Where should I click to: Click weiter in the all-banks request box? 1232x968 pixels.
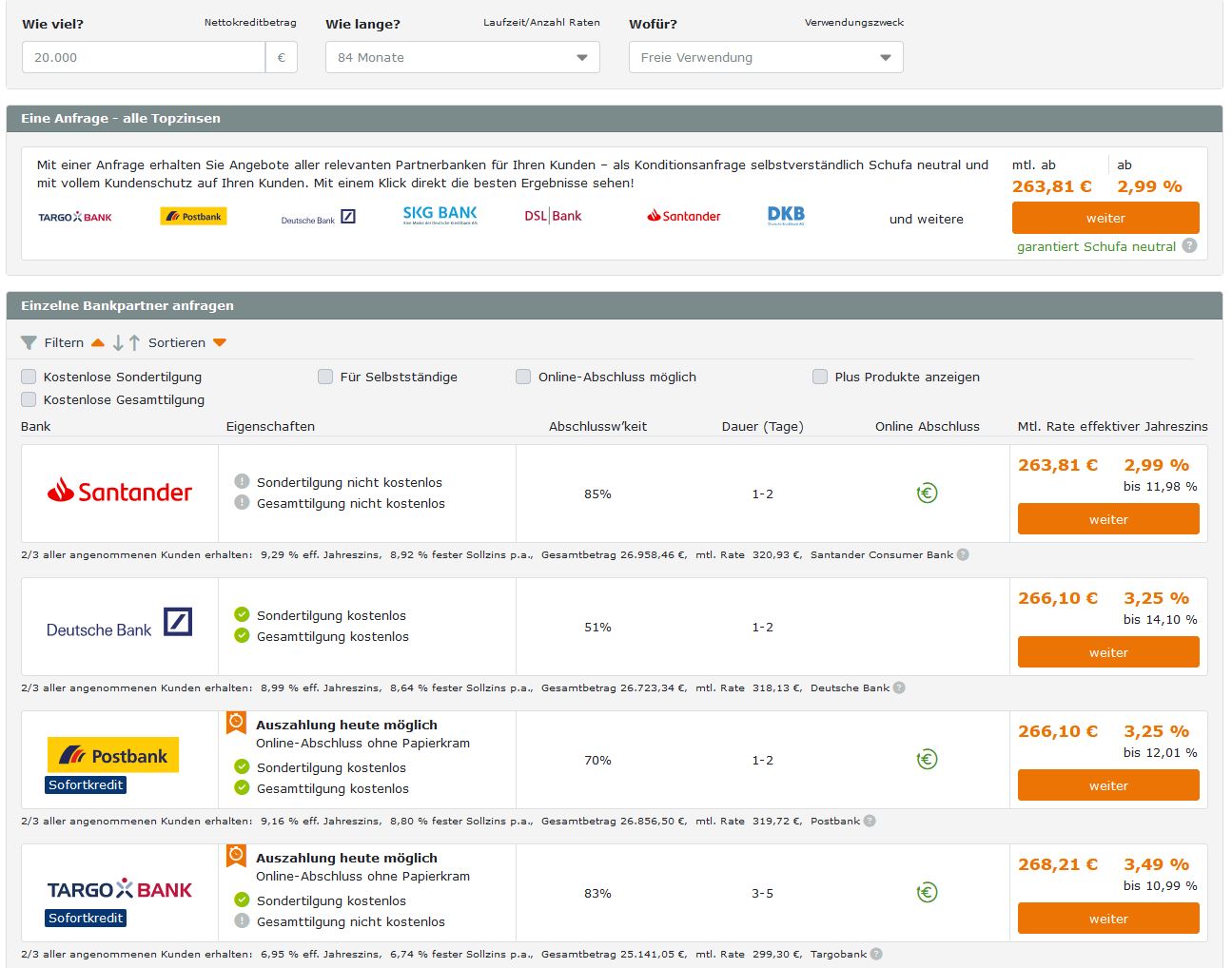point(1105,218)
